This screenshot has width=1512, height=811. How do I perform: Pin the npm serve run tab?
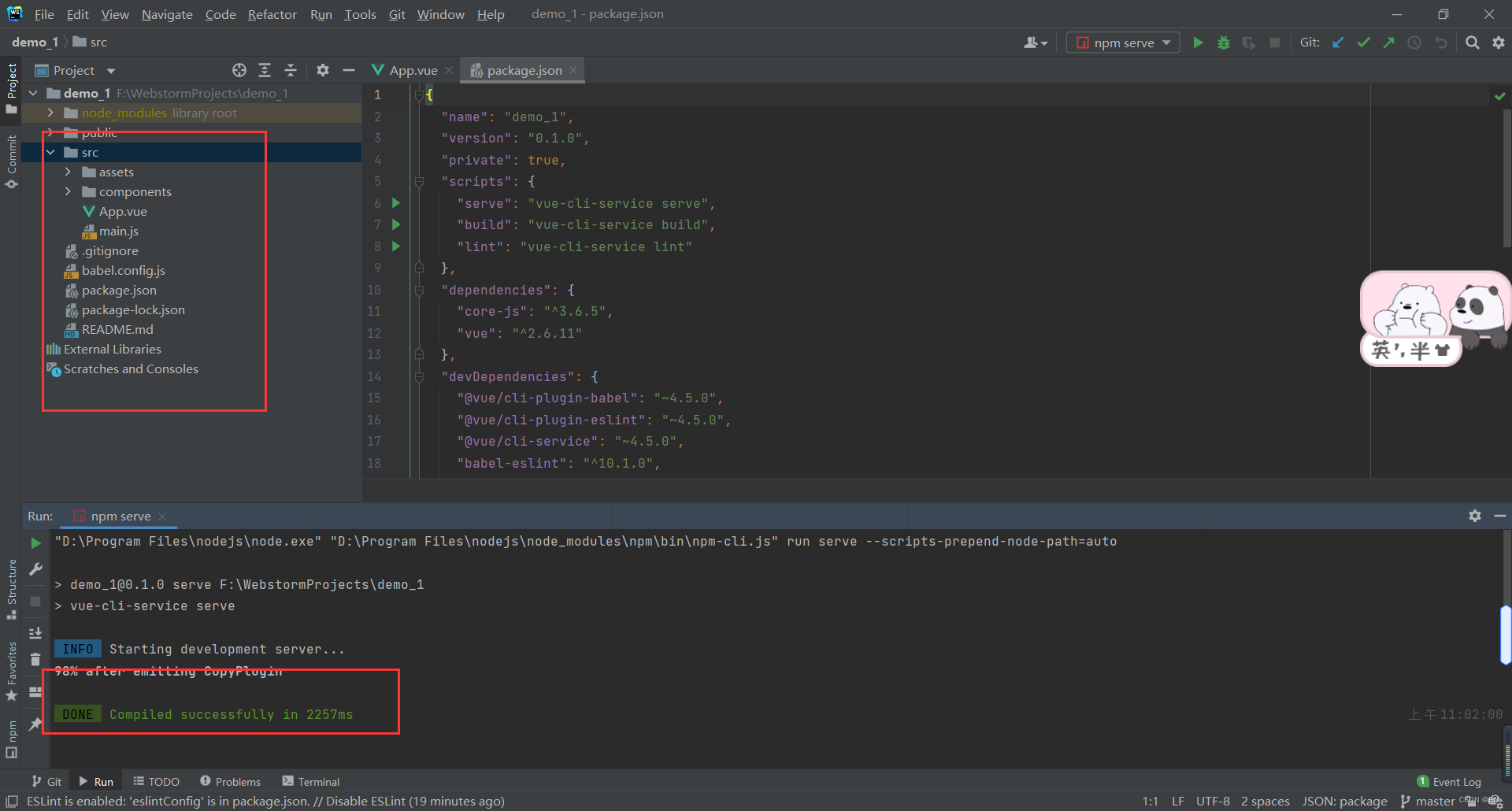tap(35, 724)
